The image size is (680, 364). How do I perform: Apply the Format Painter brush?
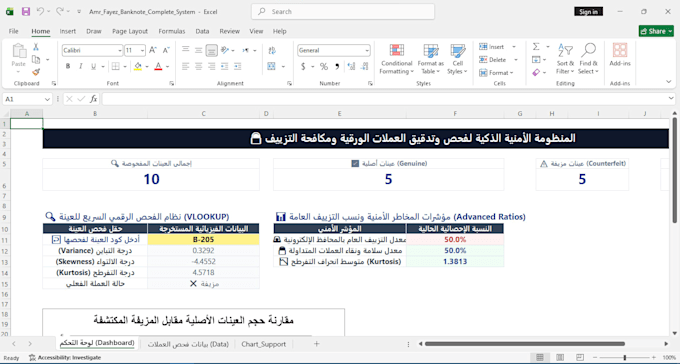click(36, 72)
